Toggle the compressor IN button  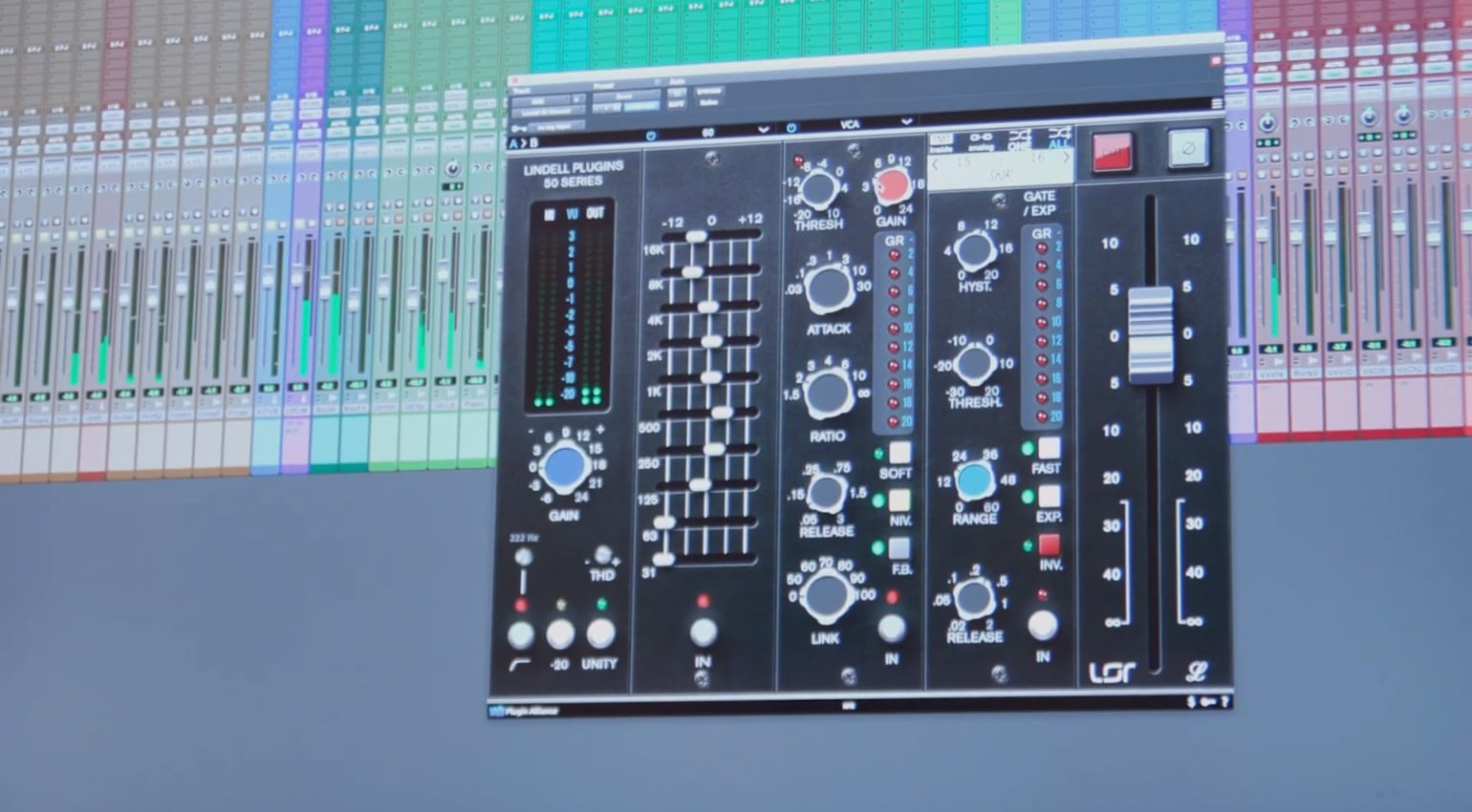coord(891,628)
